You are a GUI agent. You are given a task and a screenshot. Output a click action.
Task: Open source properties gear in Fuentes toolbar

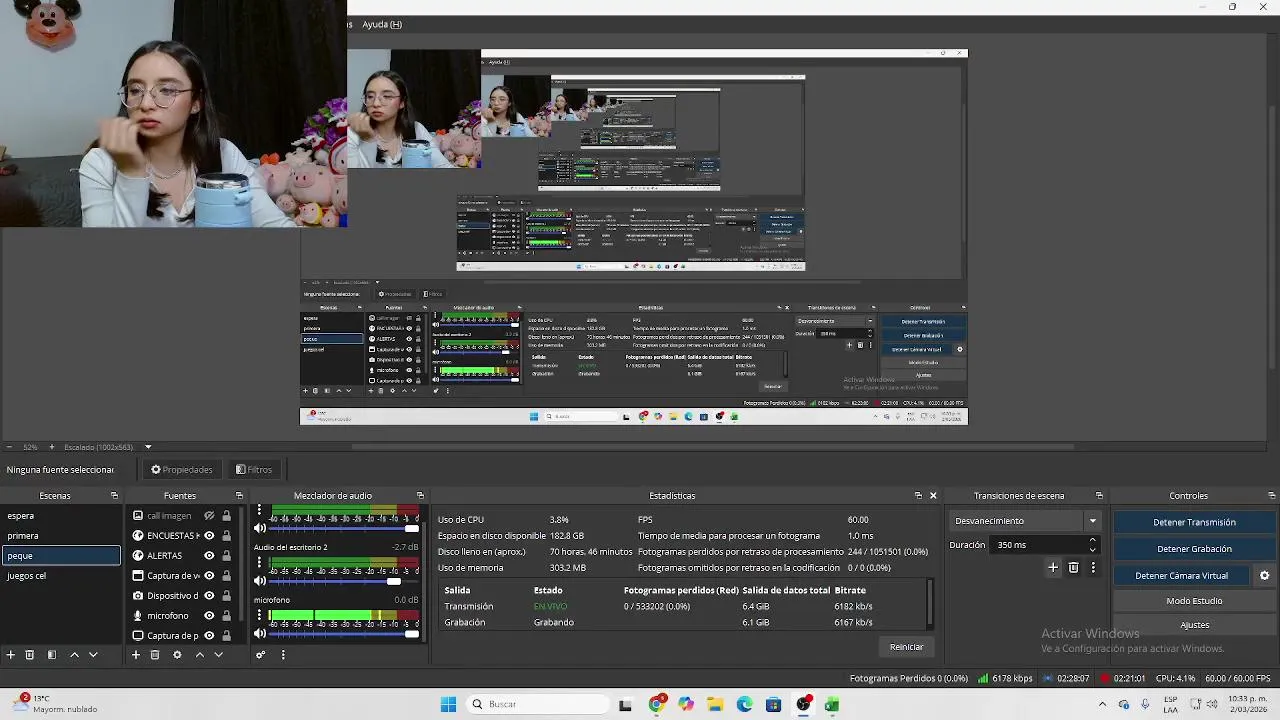(177, 655)
